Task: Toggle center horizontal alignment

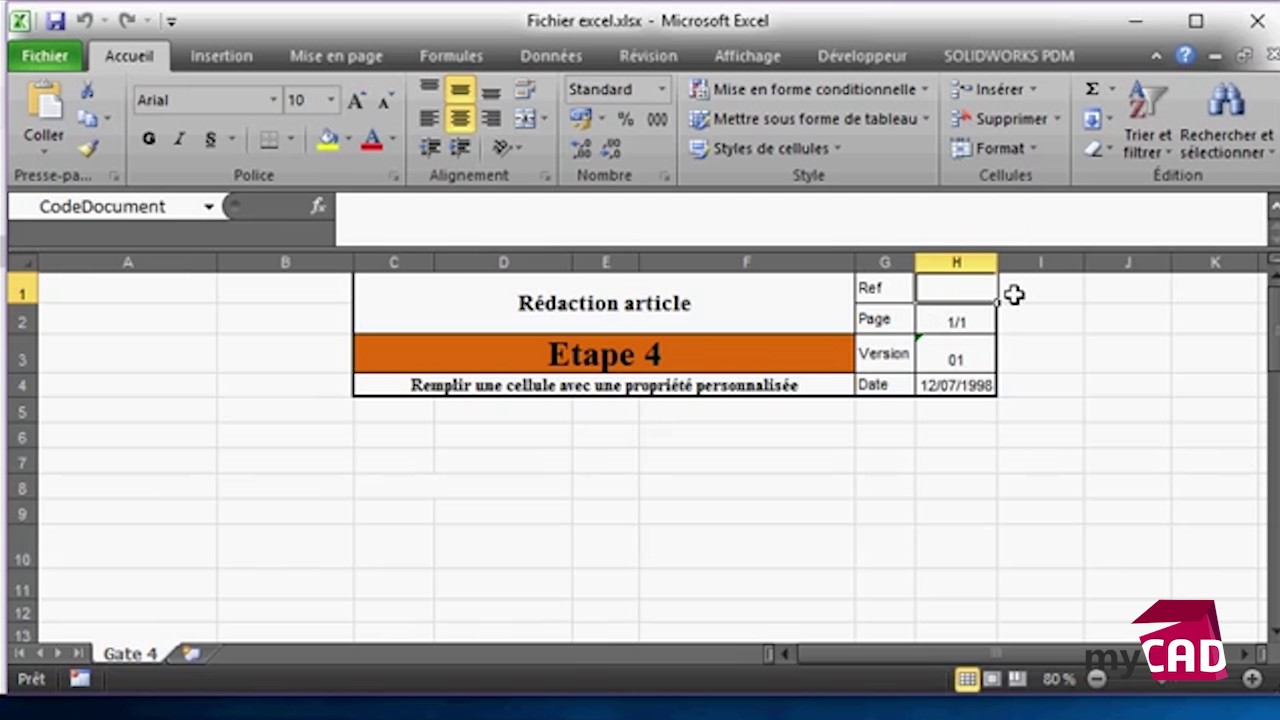Action: click(460, 119)
